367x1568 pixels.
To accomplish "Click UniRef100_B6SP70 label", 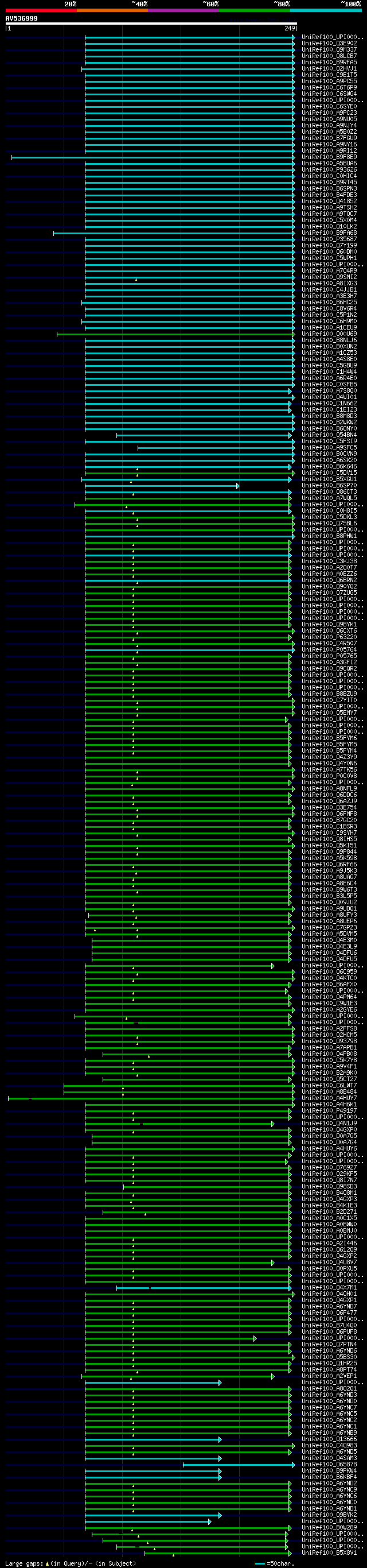I will [329, 486].
